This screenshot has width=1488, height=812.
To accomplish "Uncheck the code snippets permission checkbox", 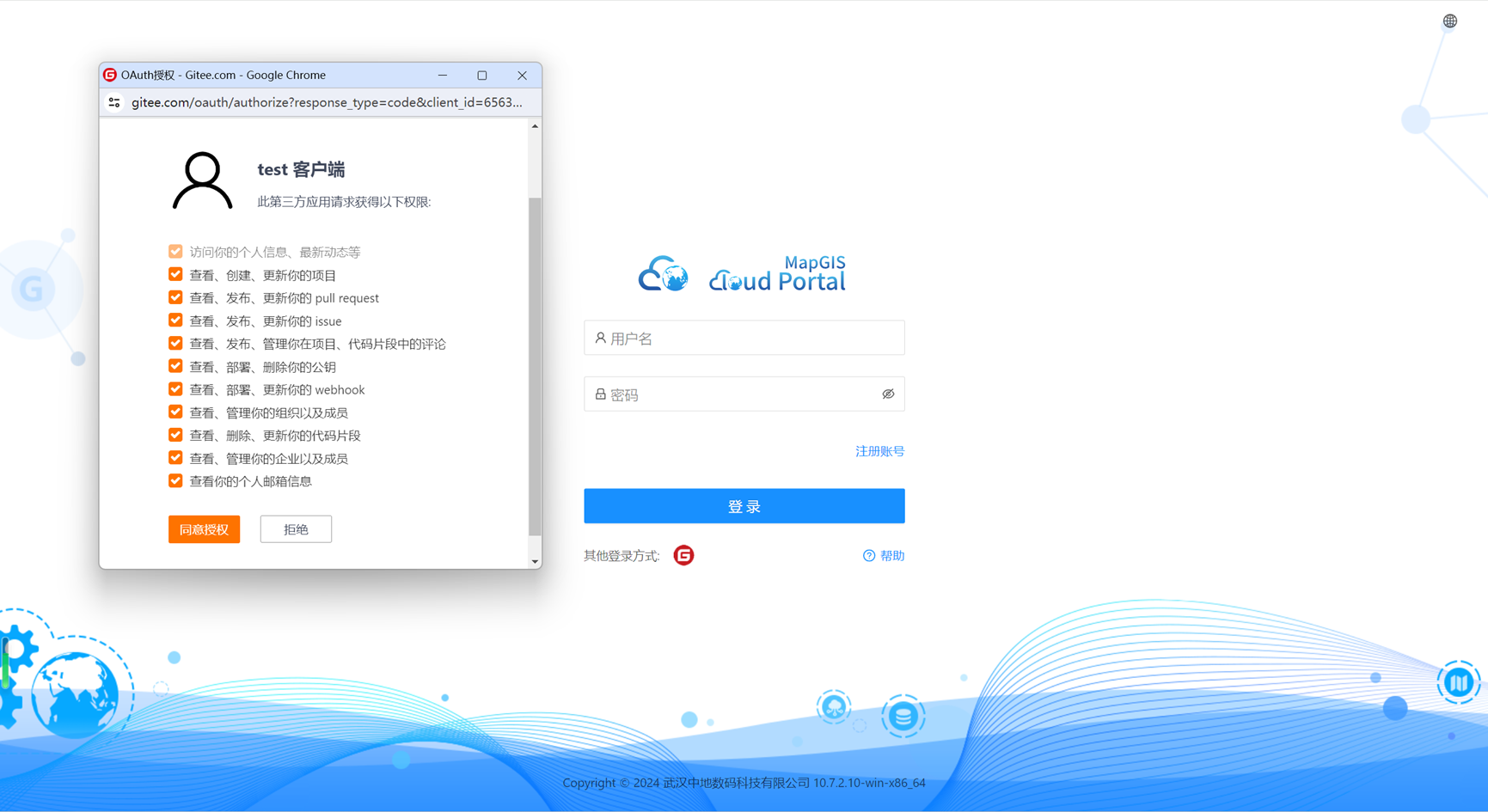I will coord(175,435).
